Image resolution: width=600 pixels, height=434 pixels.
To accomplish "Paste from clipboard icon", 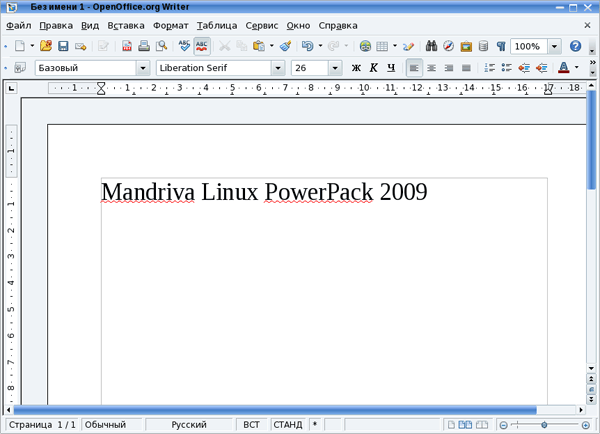I will tap(259, 46).
